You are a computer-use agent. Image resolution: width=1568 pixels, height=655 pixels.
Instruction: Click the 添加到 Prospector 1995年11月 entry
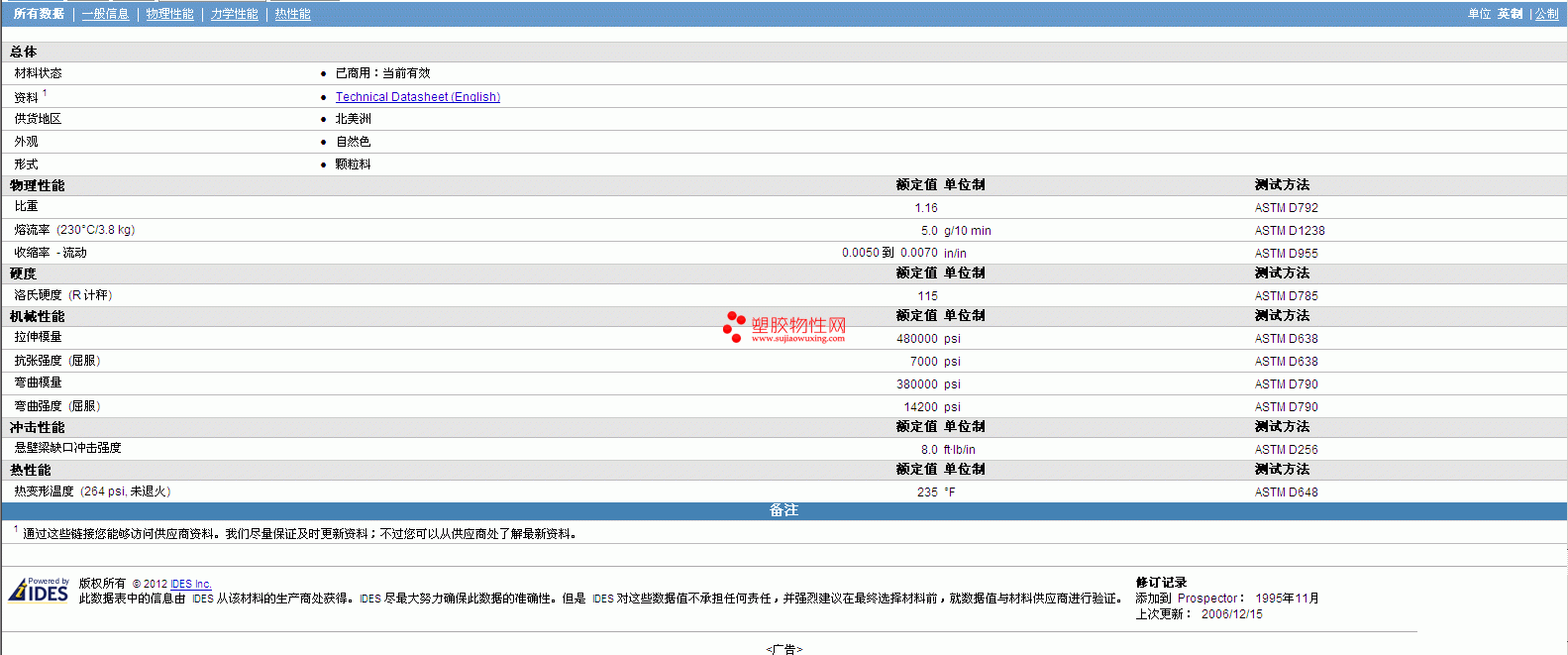click(x=1227, y=599)
